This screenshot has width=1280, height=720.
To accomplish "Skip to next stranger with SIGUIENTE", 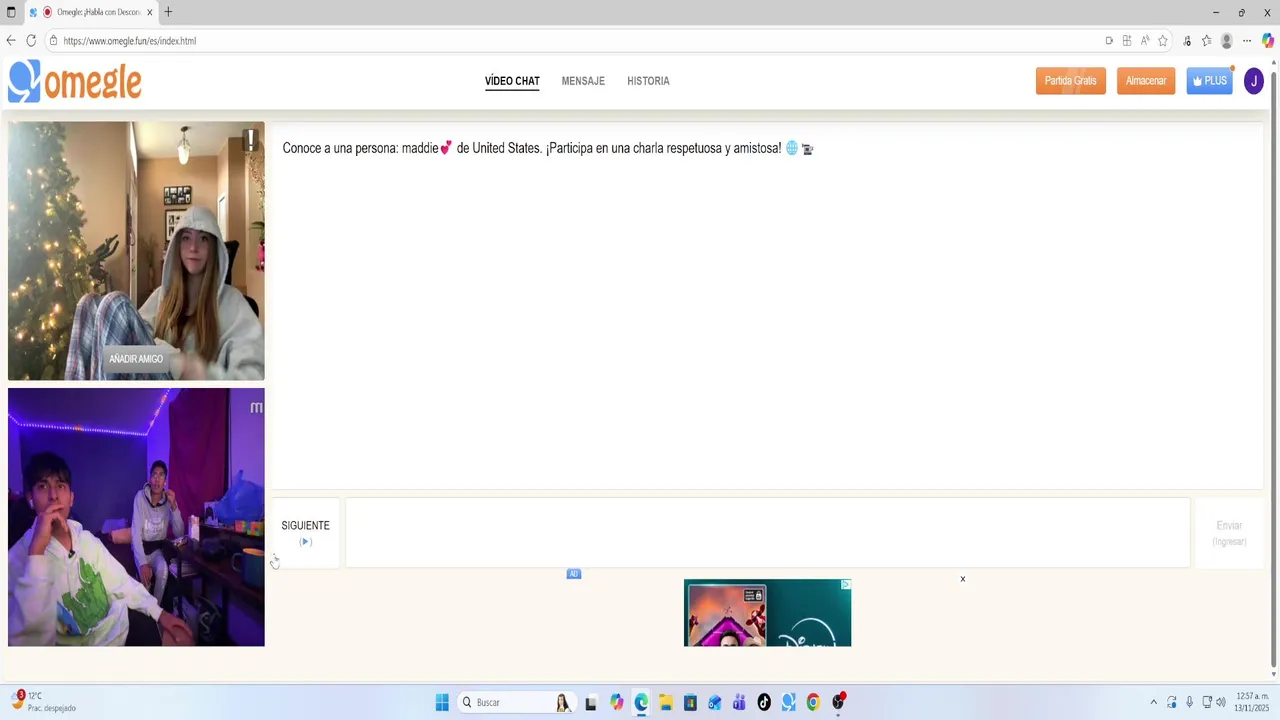I will pos(305,532).
